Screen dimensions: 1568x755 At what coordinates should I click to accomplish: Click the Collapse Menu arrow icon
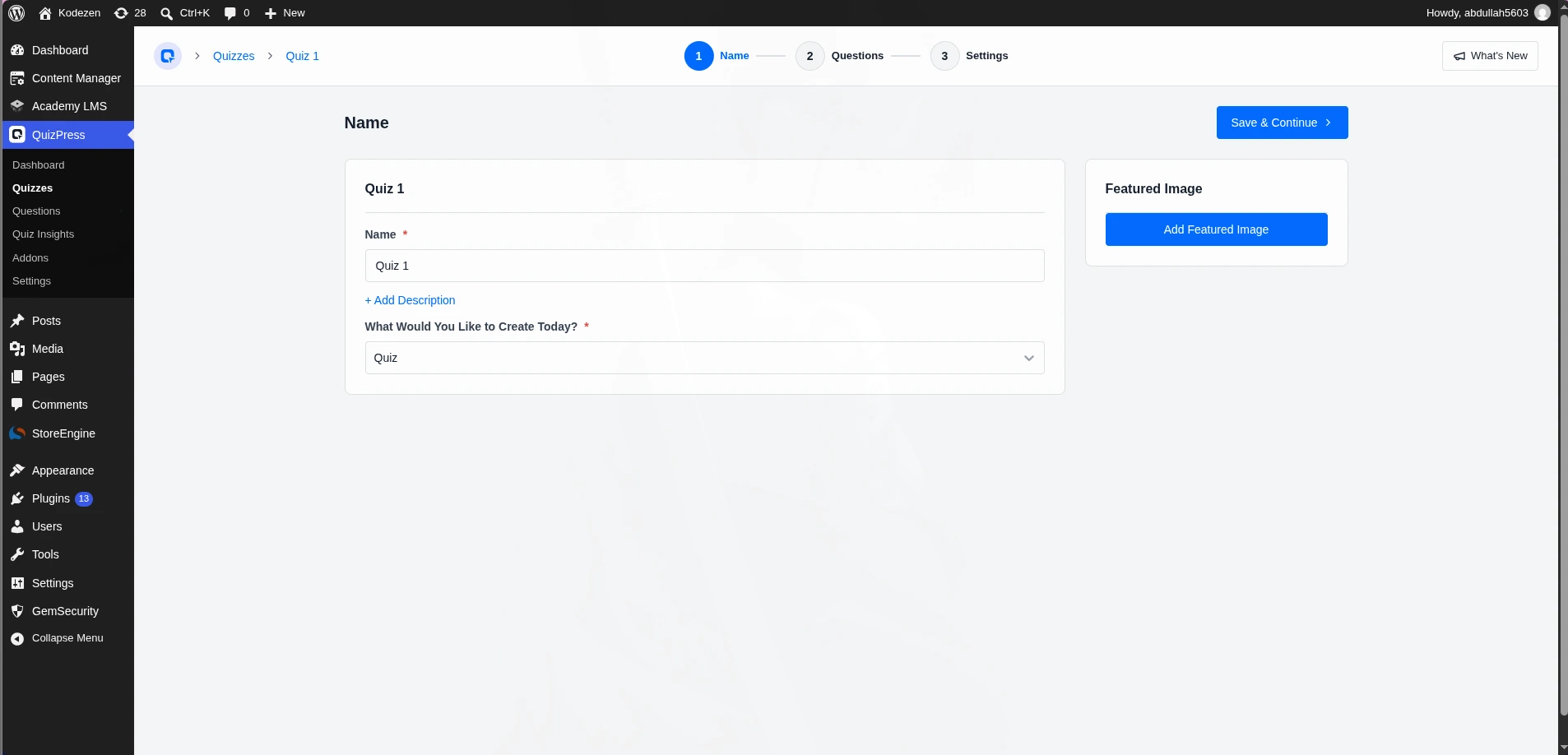[17, 638]
